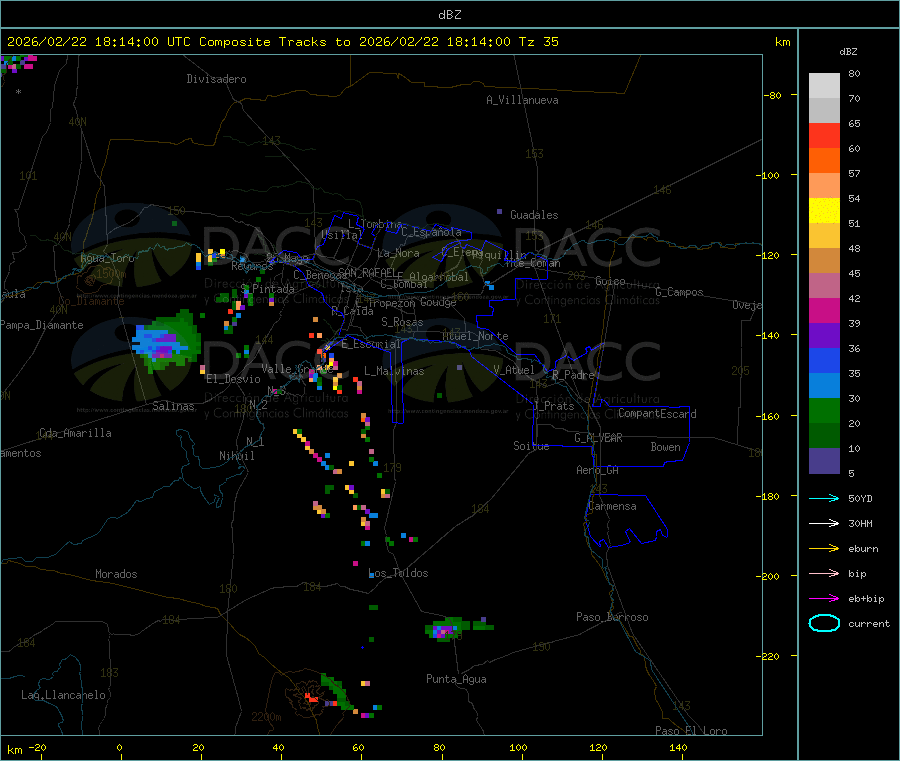This screenshot has width=900, height=761.
Task: Click the A_Villanueva map label
Action: pyautogui.click(x=522, y=100)
